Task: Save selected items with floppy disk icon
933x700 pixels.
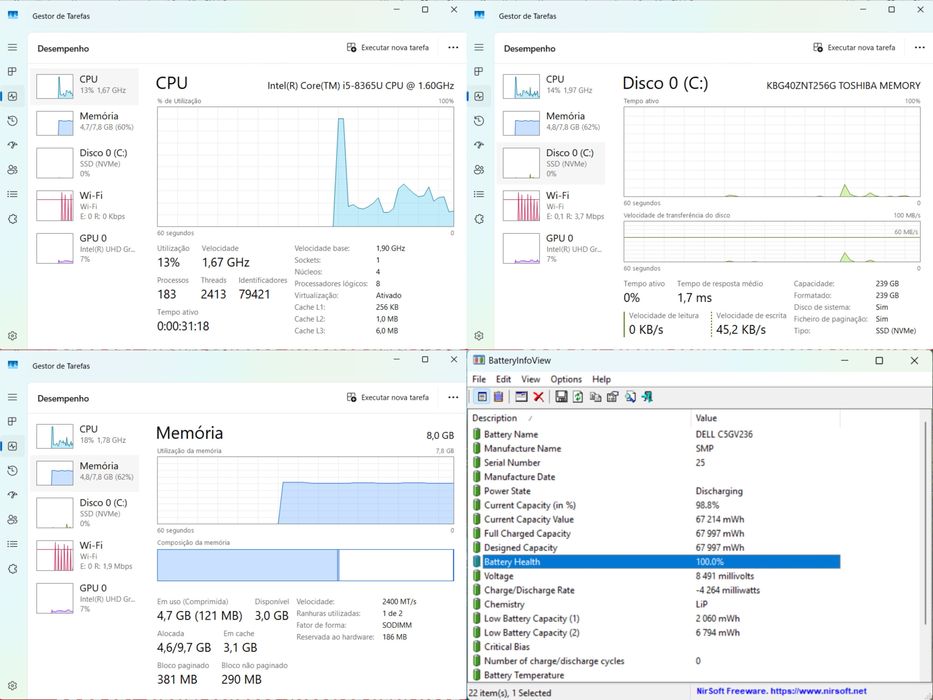Action: (561, 397)
